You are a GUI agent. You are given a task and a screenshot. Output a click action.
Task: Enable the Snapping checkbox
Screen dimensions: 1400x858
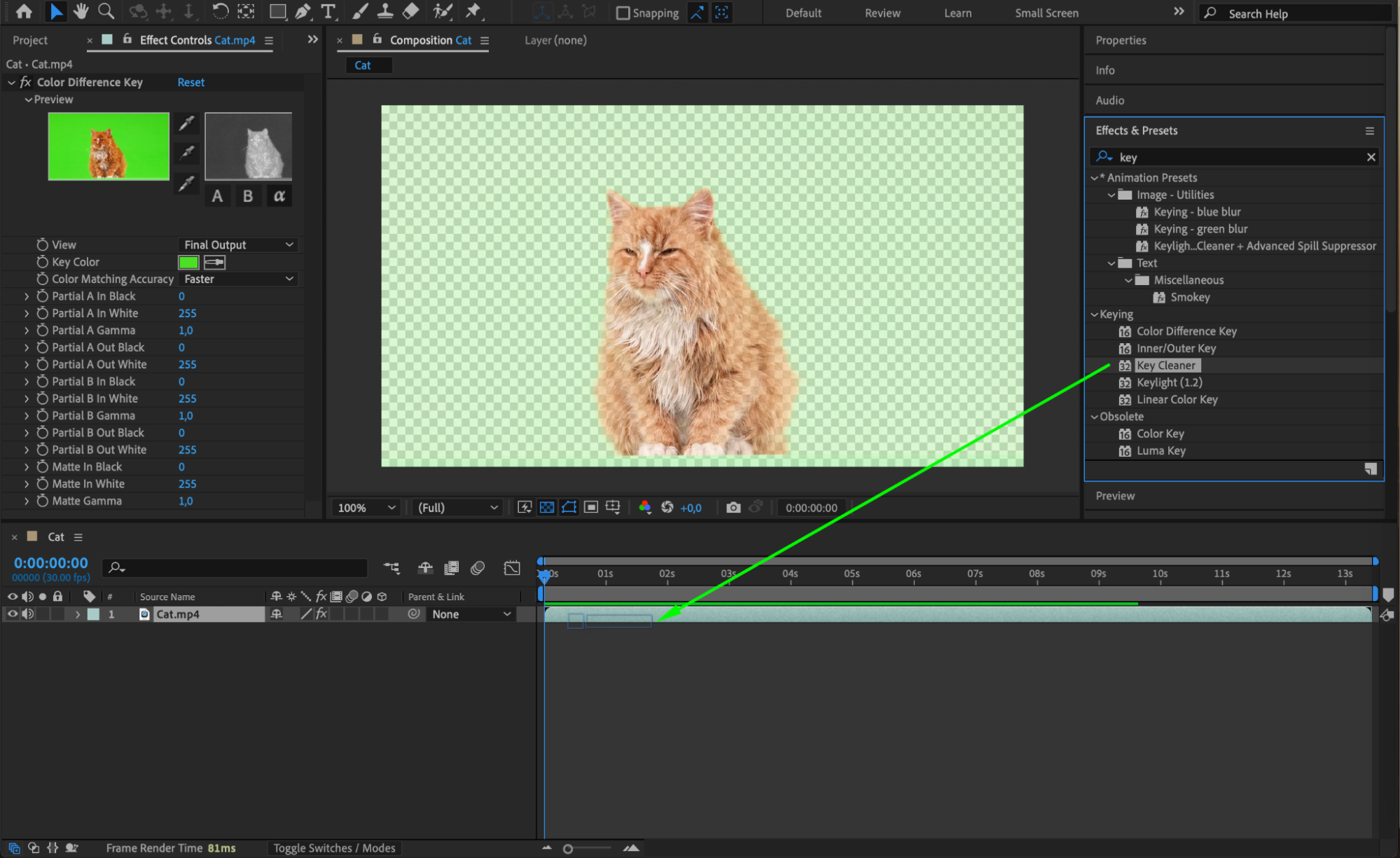(x=623, y=13)
